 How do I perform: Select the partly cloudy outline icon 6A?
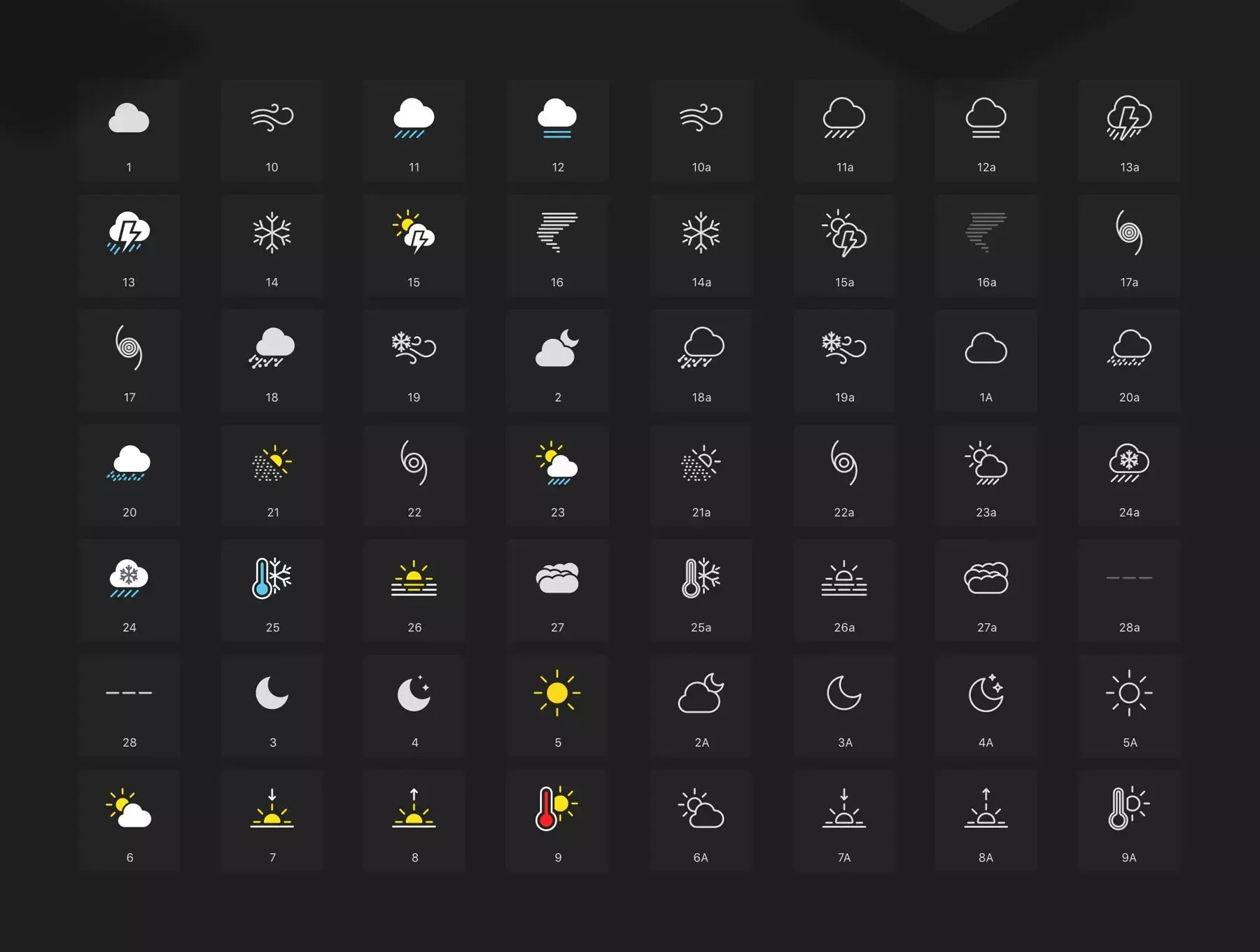click(x=701, y=808)
